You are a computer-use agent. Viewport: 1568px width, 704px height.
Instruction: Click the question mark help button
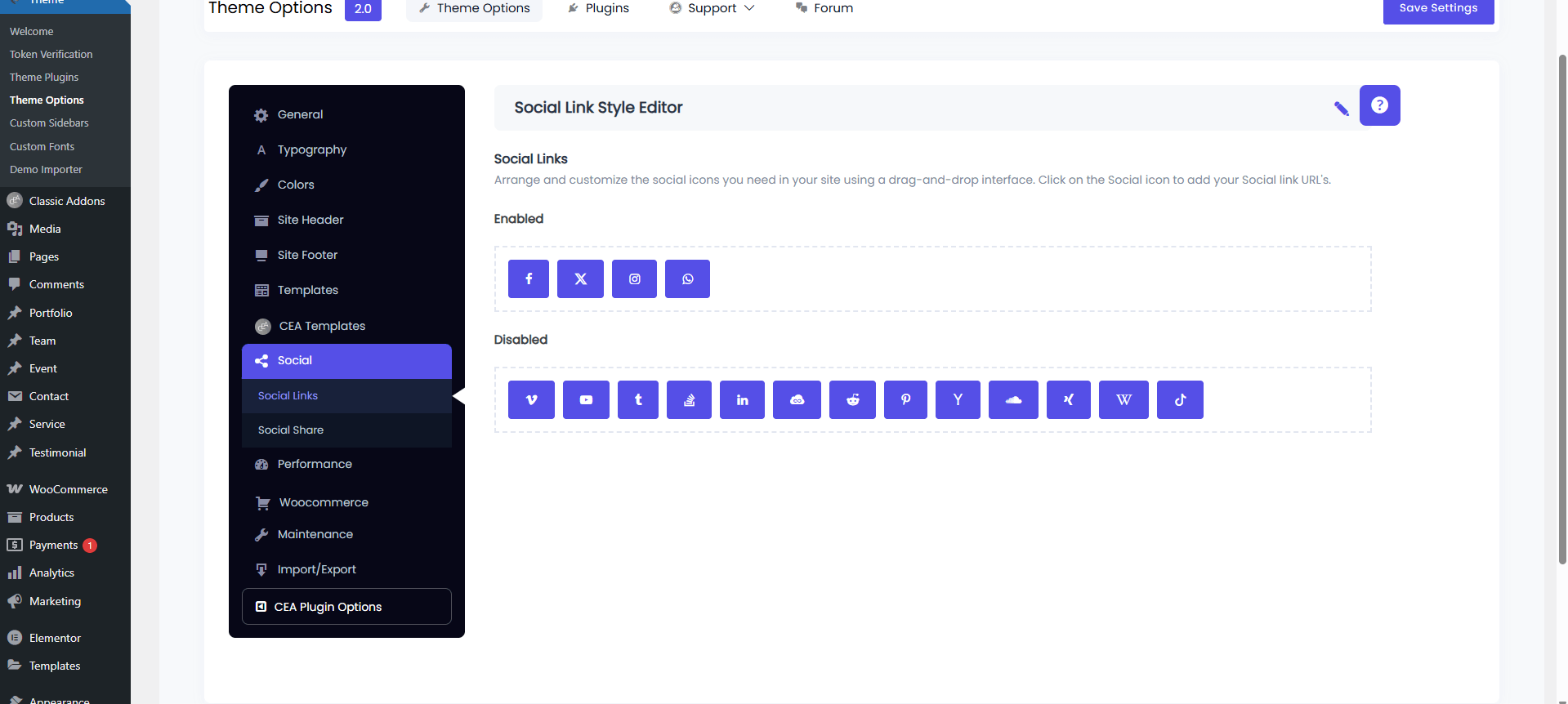1379,105
